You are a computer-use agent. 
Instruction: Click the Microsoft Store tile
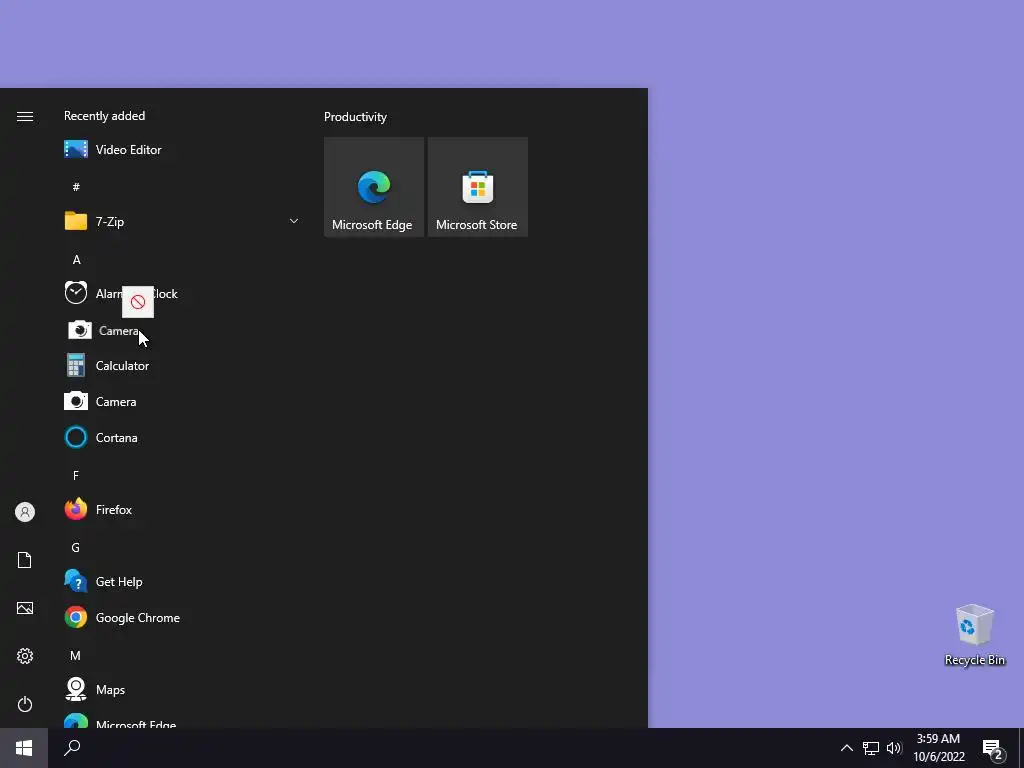point(477,187)
